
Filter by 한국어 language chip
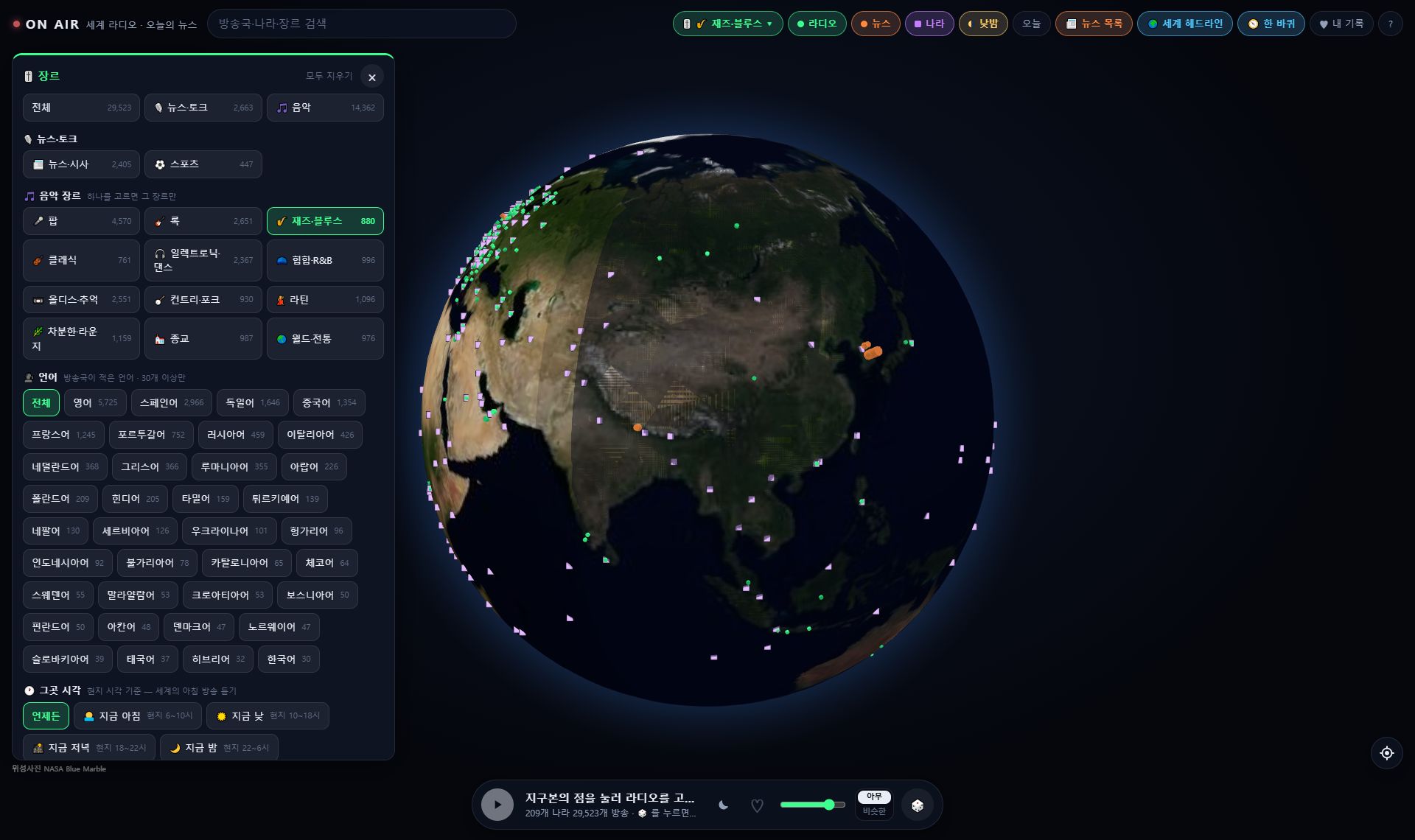coord(289,659)
